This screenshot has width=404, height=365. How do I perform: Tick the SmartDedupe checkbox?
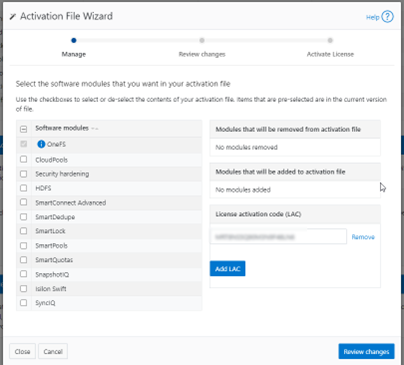(x=24, y=217)
